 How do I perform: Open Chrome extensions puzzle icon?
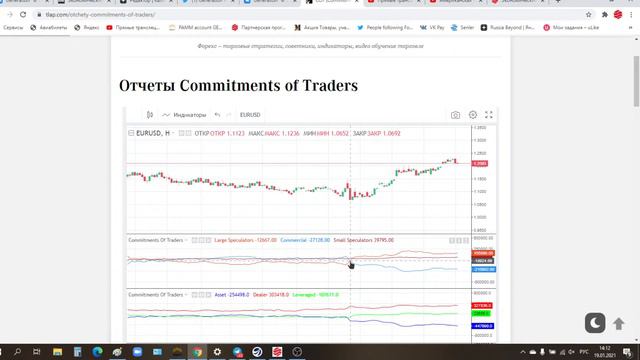[604, 15]
